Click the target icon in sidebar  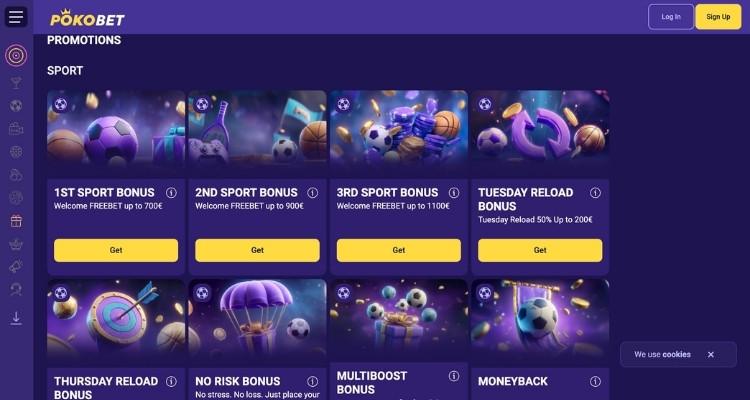[16, 56]
